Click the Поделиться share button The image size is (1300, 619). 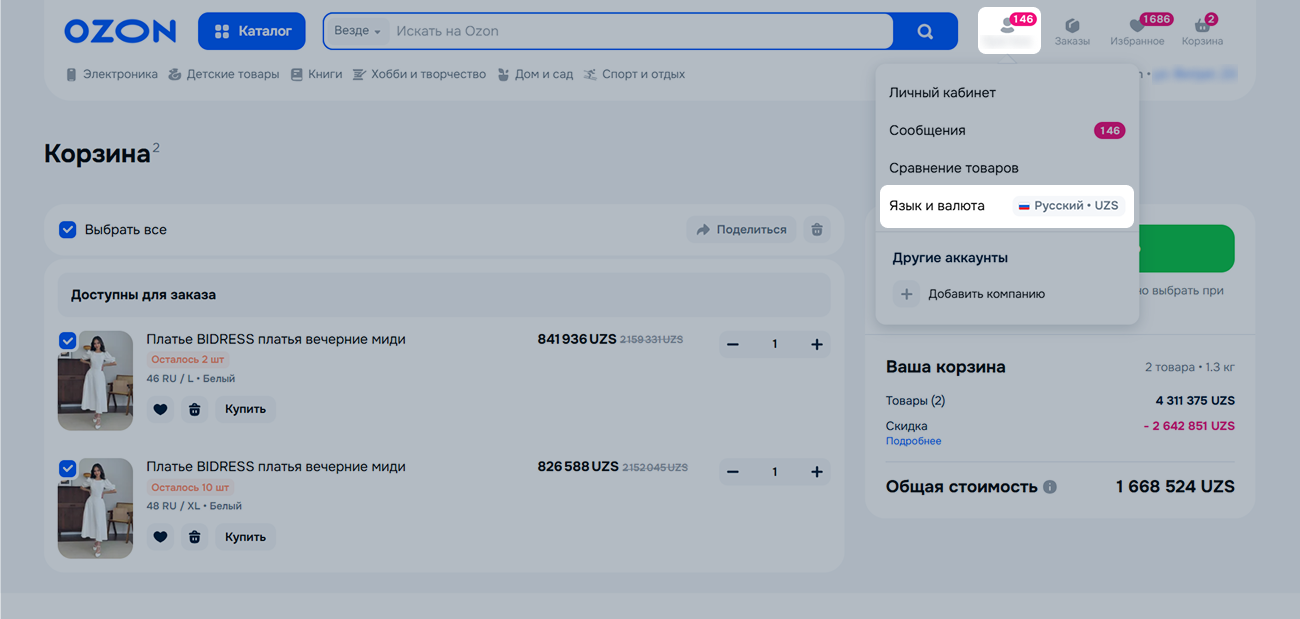tap(741, 230)
